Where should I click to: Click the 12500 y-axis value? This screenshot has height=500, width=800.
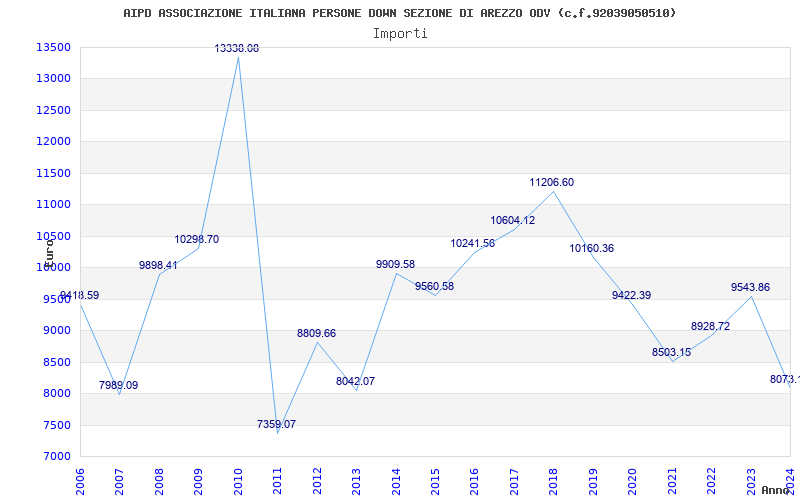tap(53, 110)
